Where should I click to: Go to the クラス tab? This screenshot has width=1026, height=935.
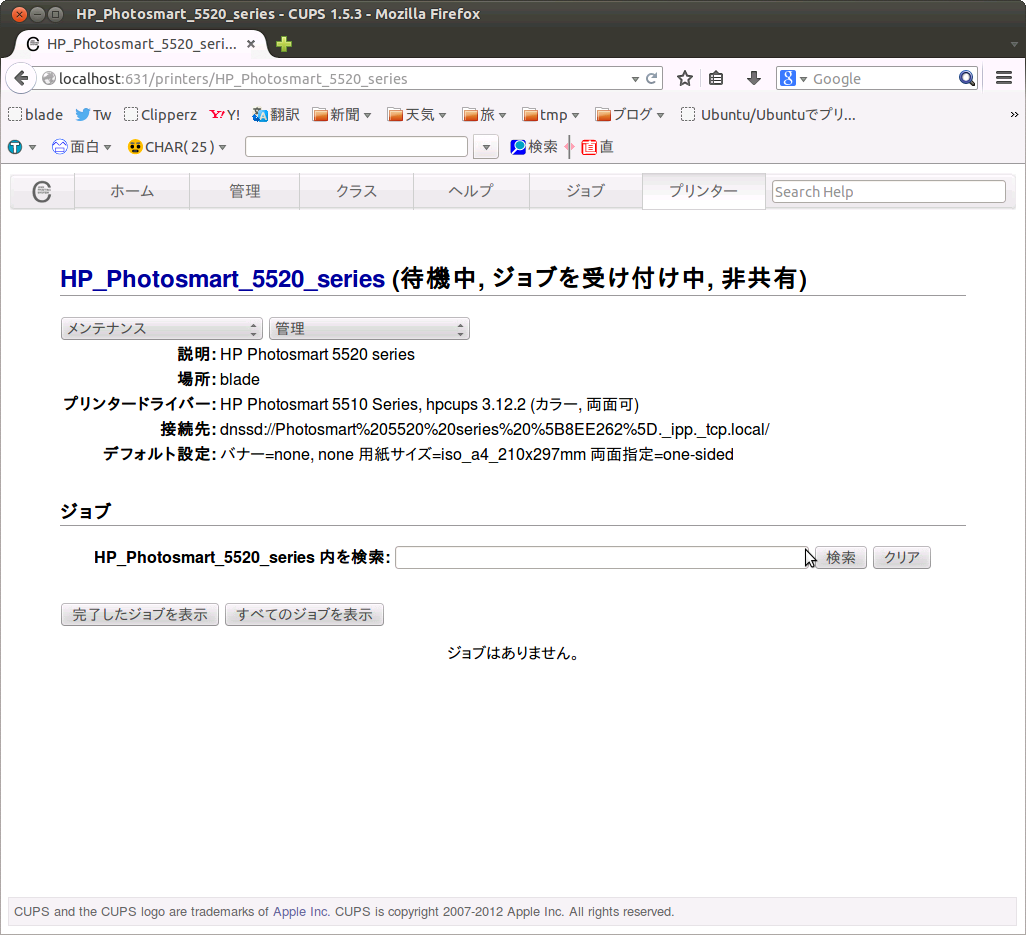pyautogui.click(x=357, y=191)
